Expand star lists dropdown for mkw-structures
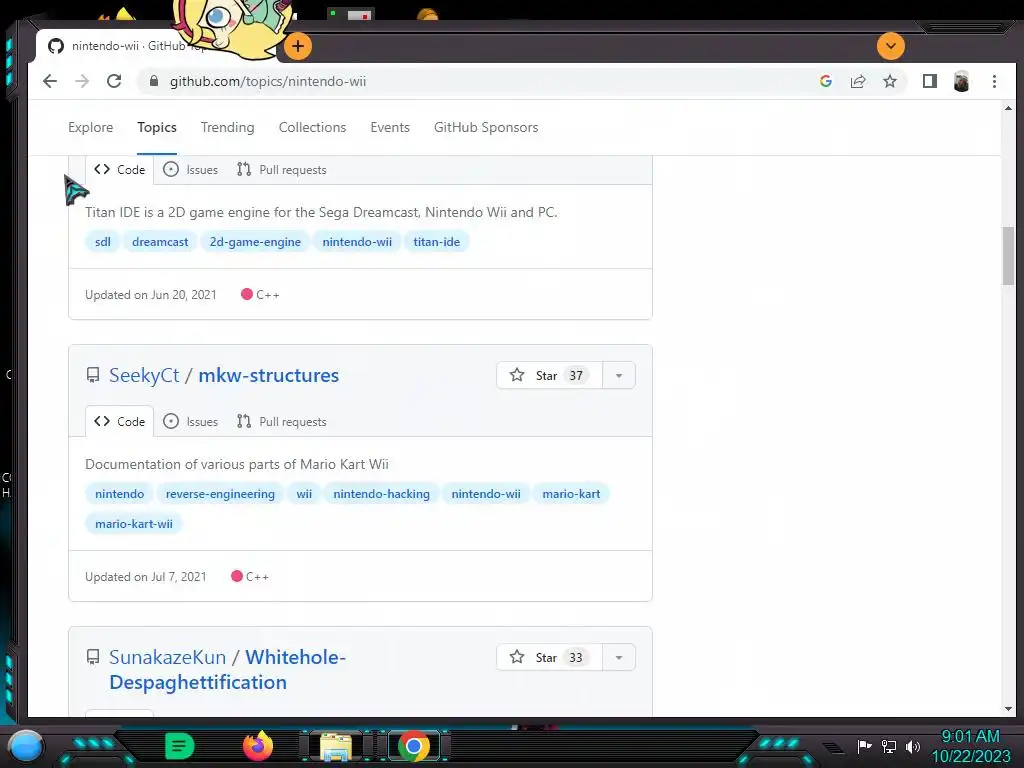The width and height of the screenshot is (1024, 768). coord(618,376)
